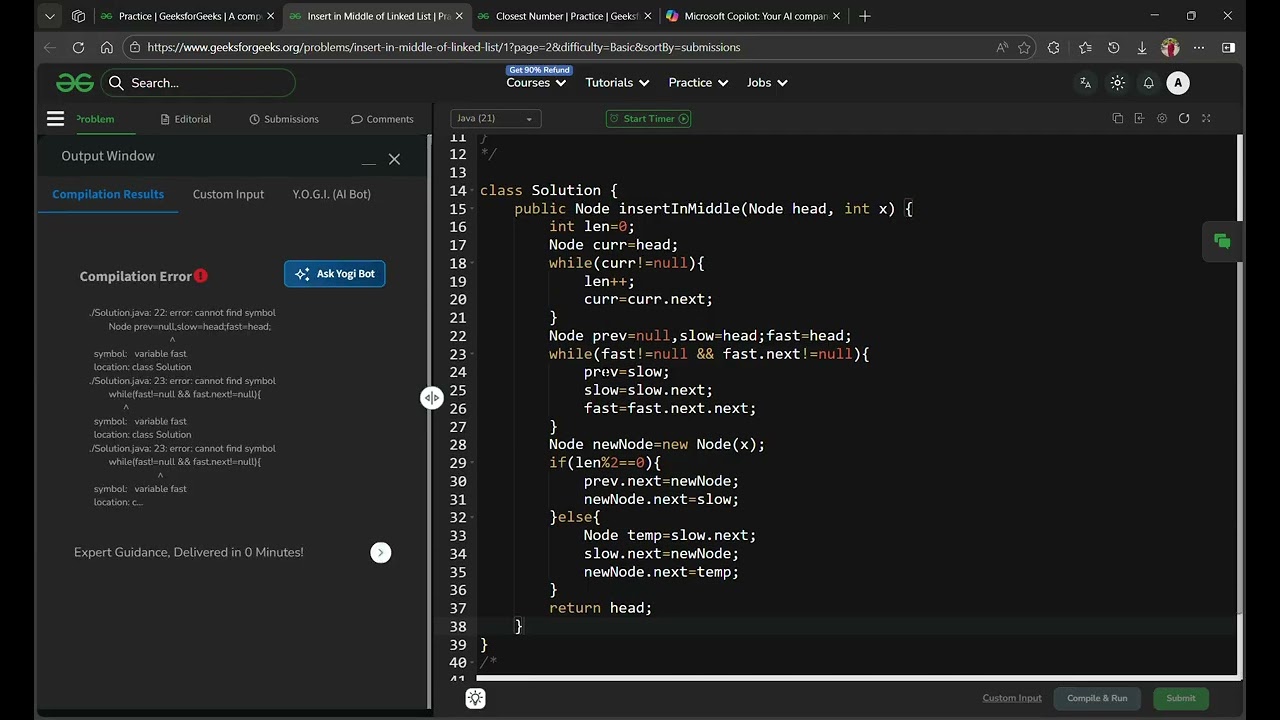Click the Read aloud icon in address bar
The width and height of the screenshot is (1280, 720).
(x=1002, y=47)
